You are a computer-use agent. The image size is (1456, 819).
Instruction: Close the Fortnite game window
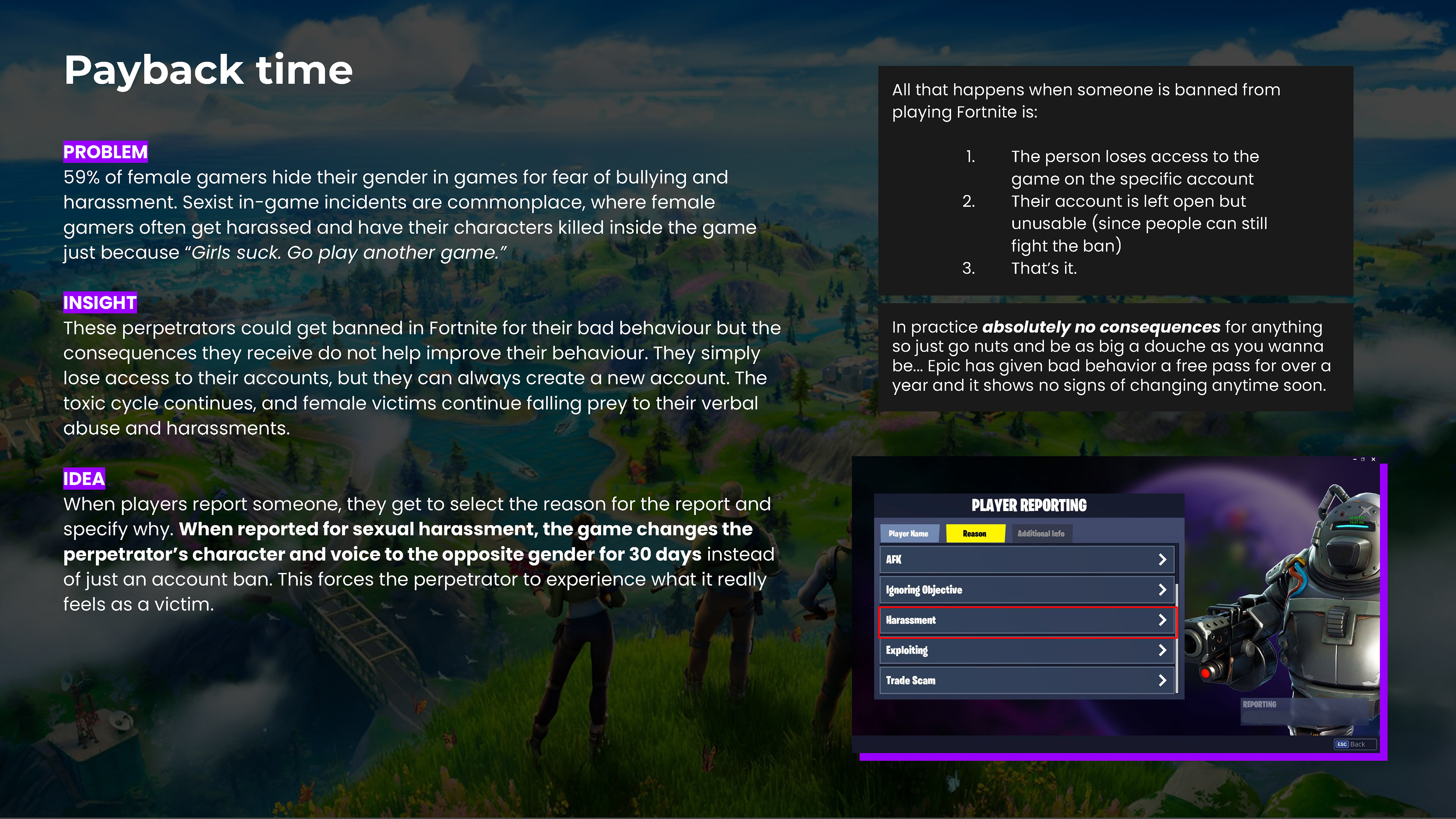pos(1373,460)
